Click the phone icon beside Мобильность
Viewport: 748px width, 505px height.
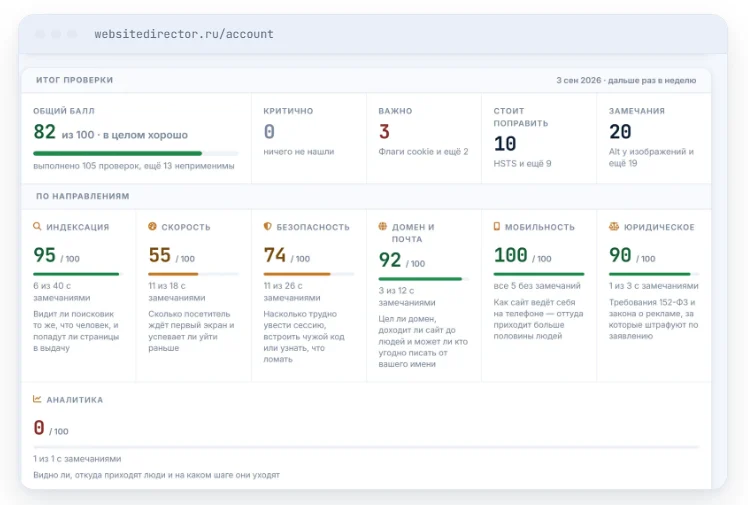click(497, 227)
